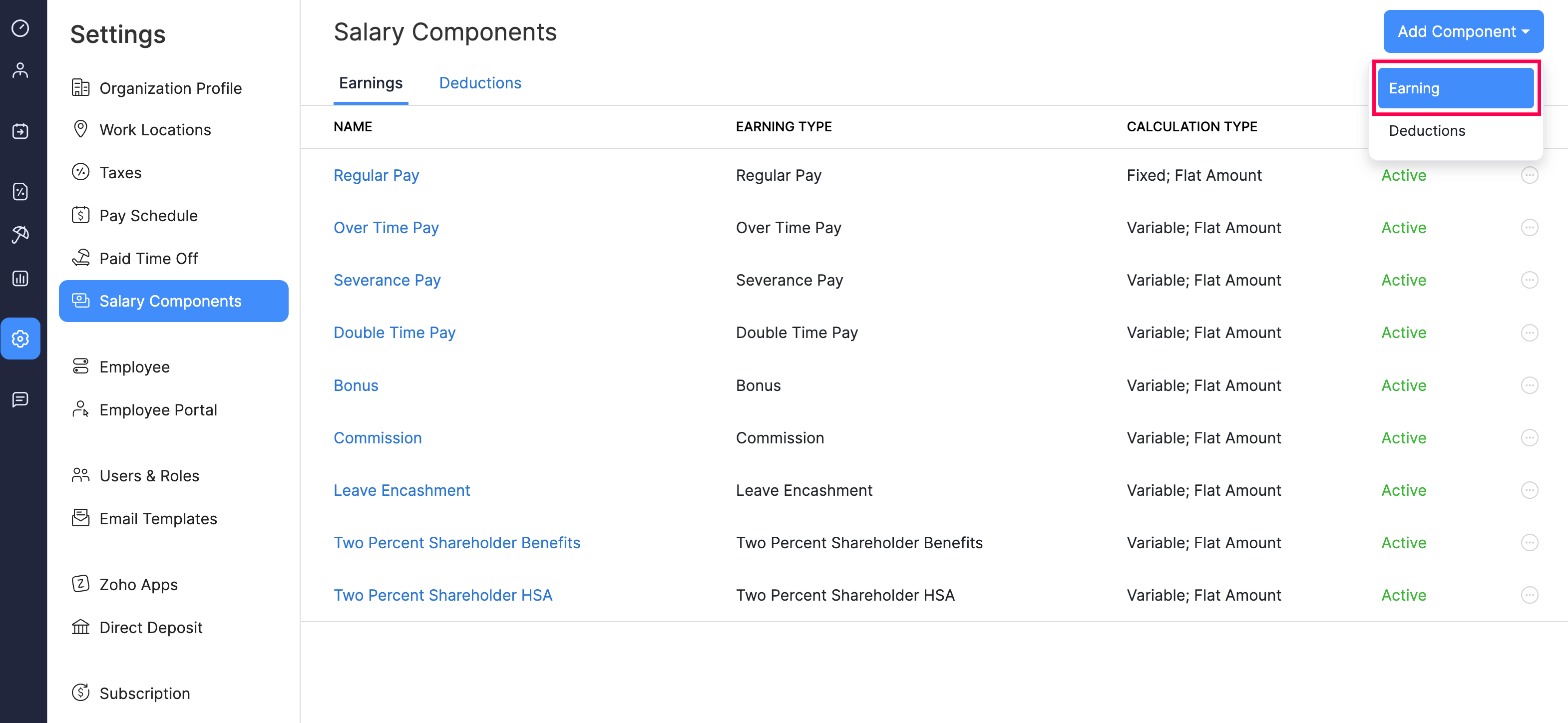Open the pay runs icon in left rail

click(20, 131)
